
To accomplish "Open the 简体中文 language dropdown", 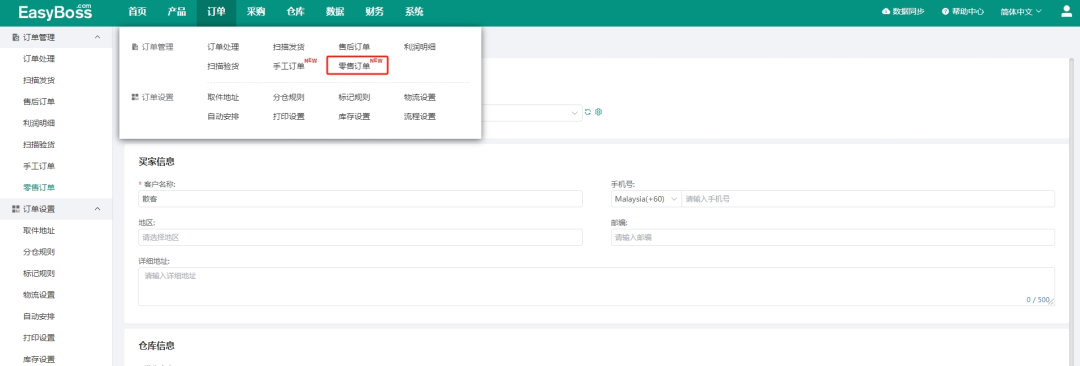I will point(1021,12).
